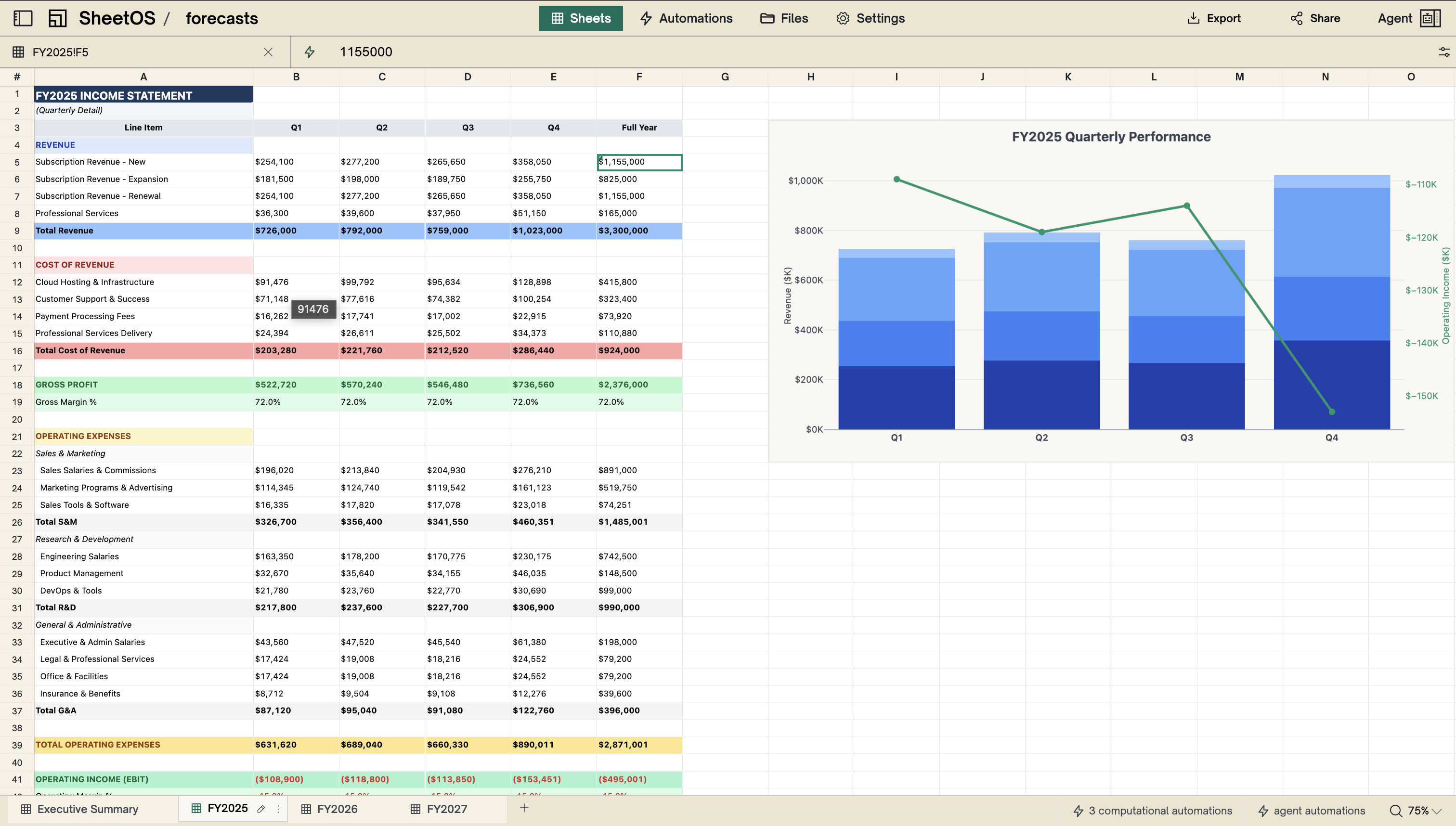Click the computational automations lightning icon
The width and height of the screenshot is (1456, 826).
(x=1078, y=810)
